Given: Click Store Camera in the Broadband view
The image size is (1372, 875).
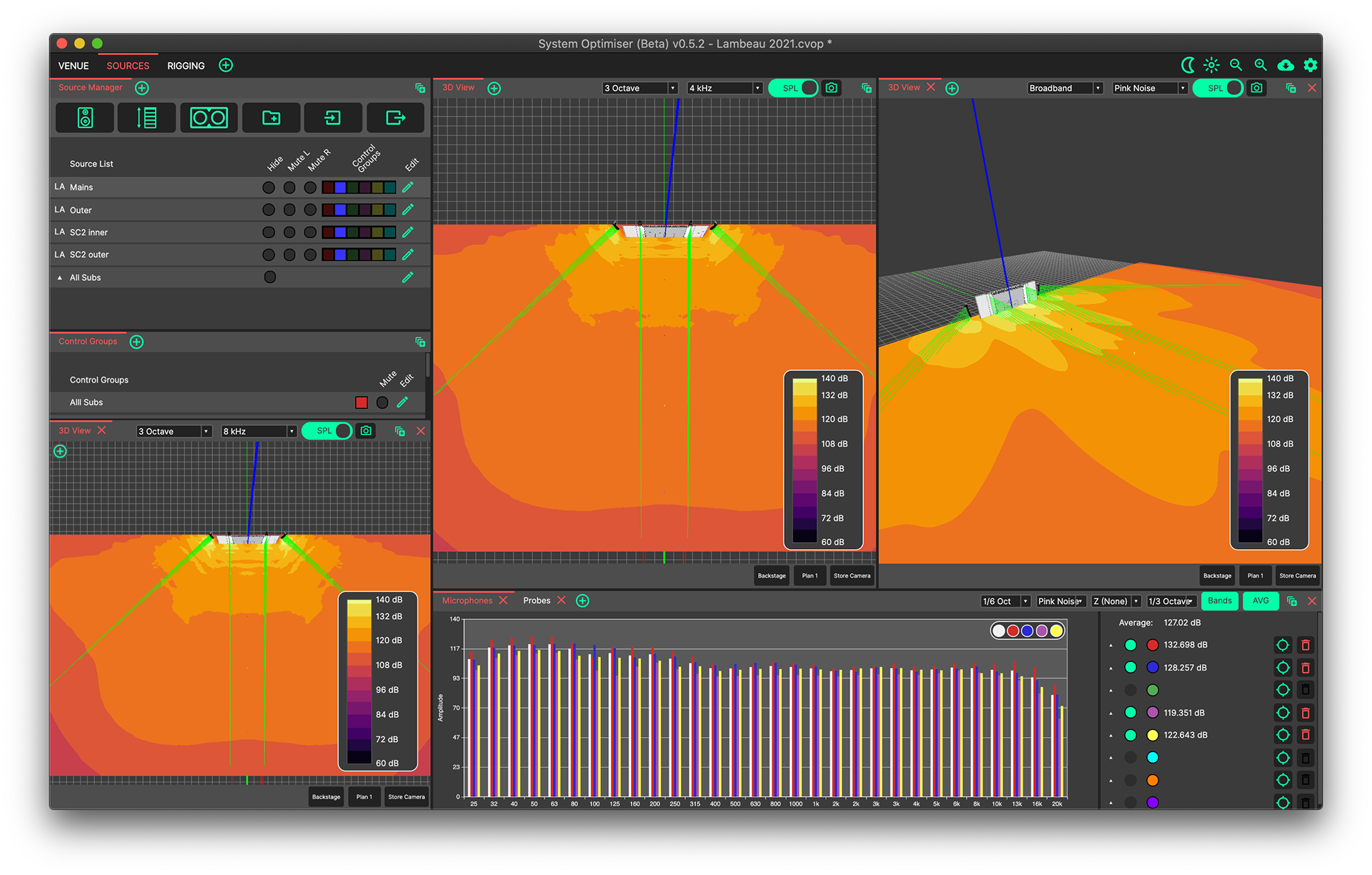Looking at the screenshot, I should point(1297,575).
